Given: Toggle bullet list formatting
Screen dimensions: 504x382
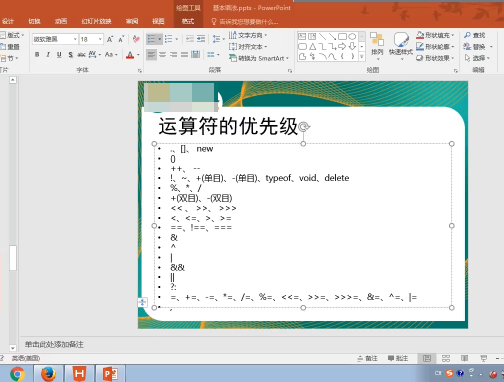Looking at the screenshot, I should (152, 39).
